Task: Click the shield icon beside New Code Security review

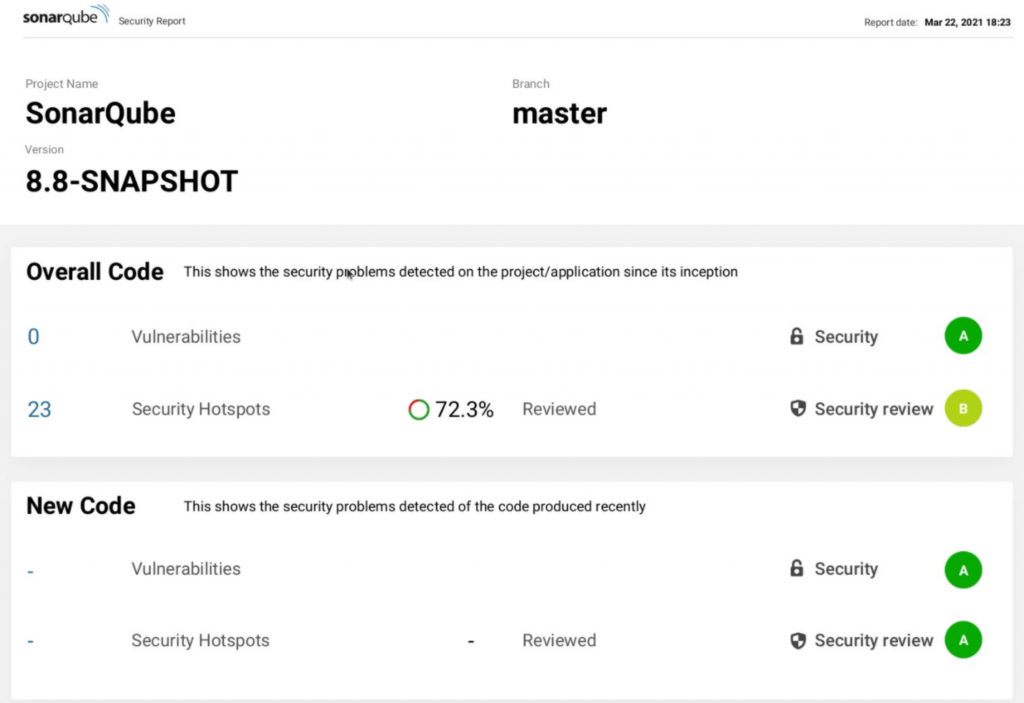Action: [x=797, y=640]
